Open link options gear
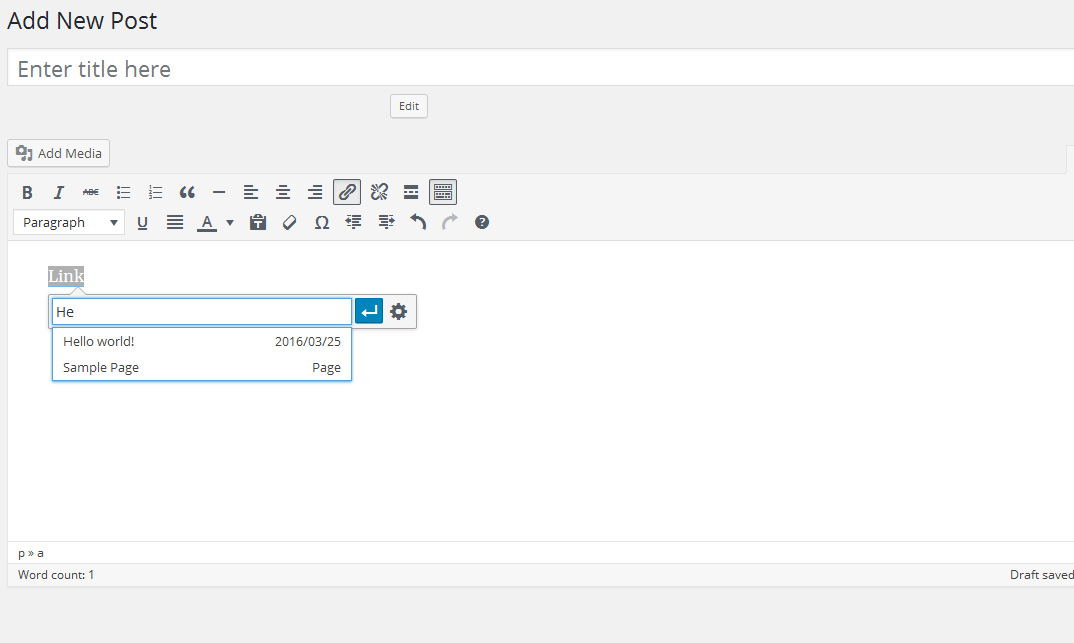 399,312
